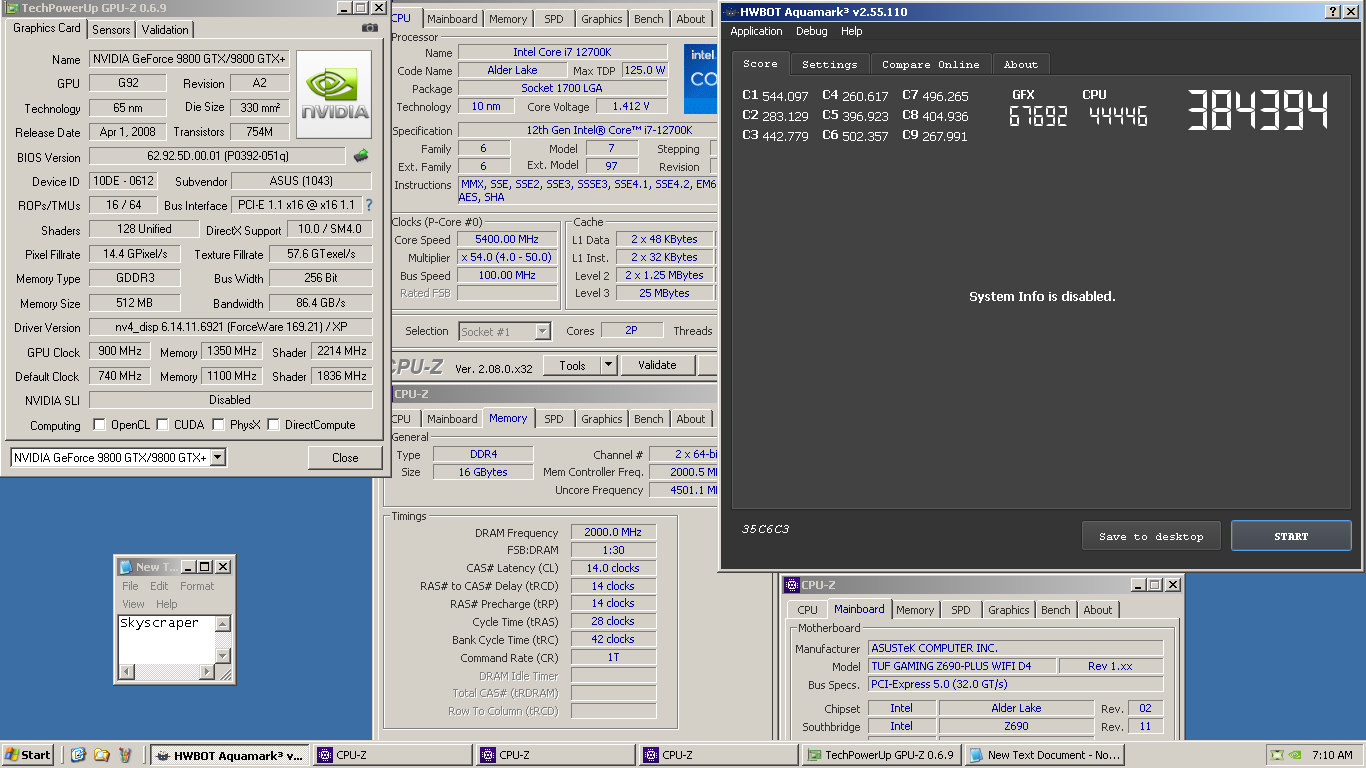
Task: Open the folder quick launch icon in taskbar
Action: pyautogui.click(x=101, y=755)
